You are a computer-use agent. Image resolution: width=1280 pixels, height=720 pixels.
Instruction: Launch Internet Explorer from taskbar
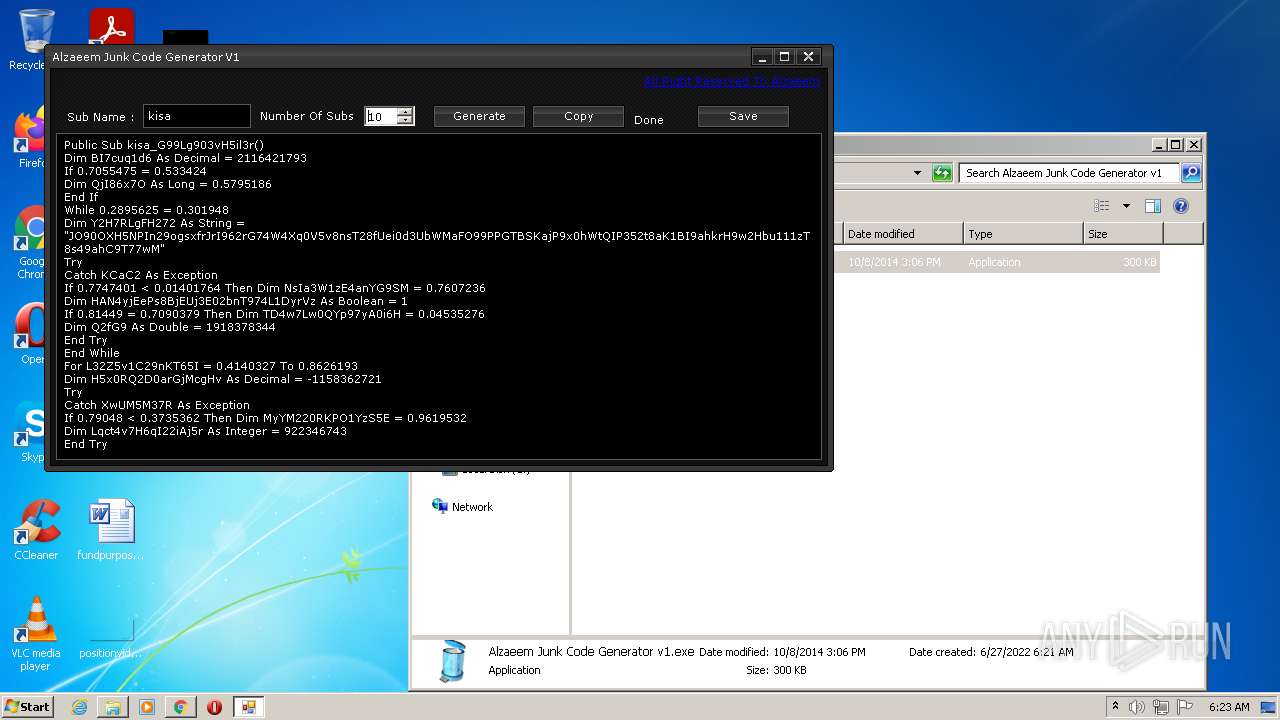(x=80, y=707)
